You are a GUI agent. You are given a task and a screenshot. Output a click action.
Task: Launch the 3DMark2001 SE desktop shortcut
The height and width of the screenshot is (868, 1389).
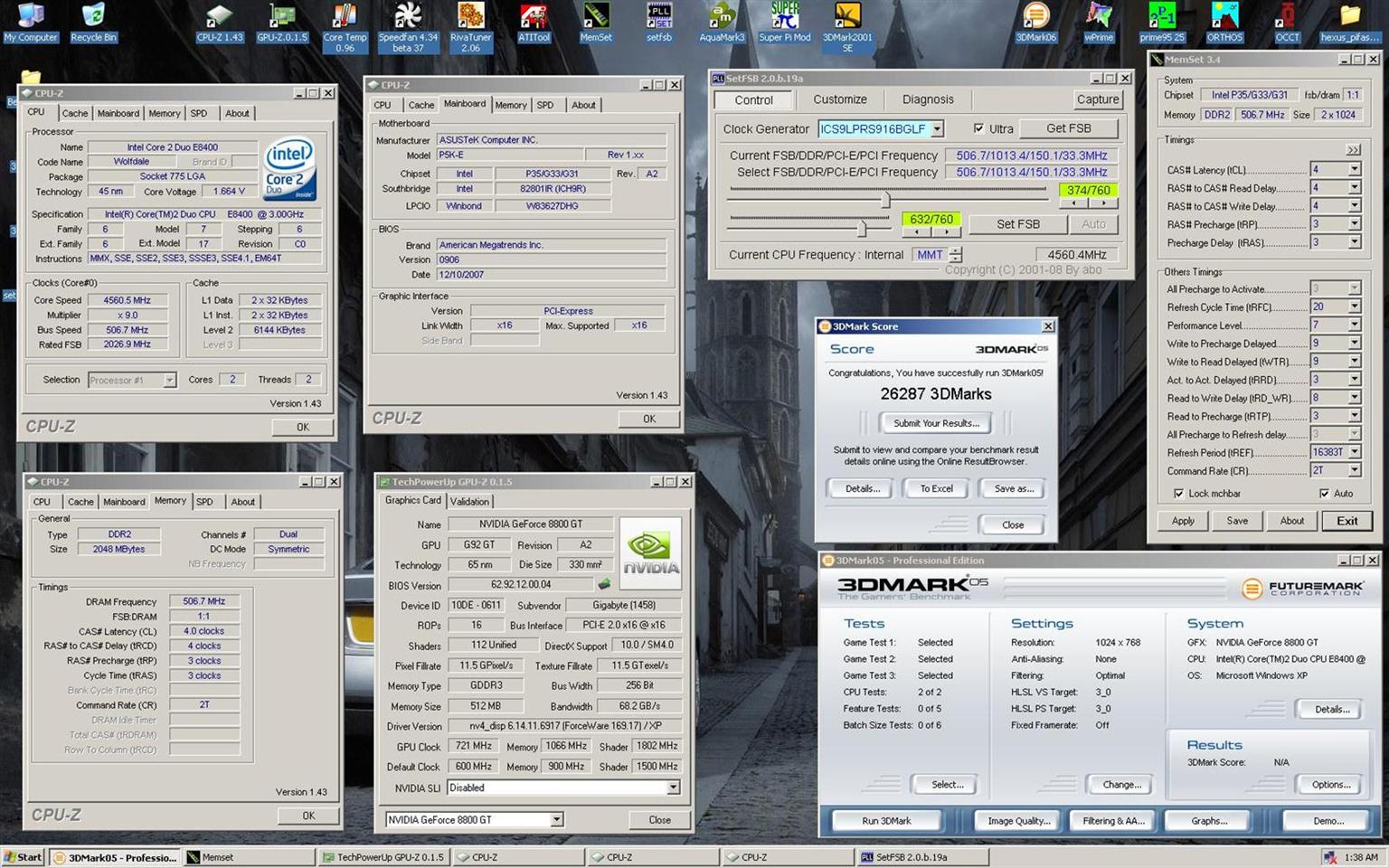(847, 27)
